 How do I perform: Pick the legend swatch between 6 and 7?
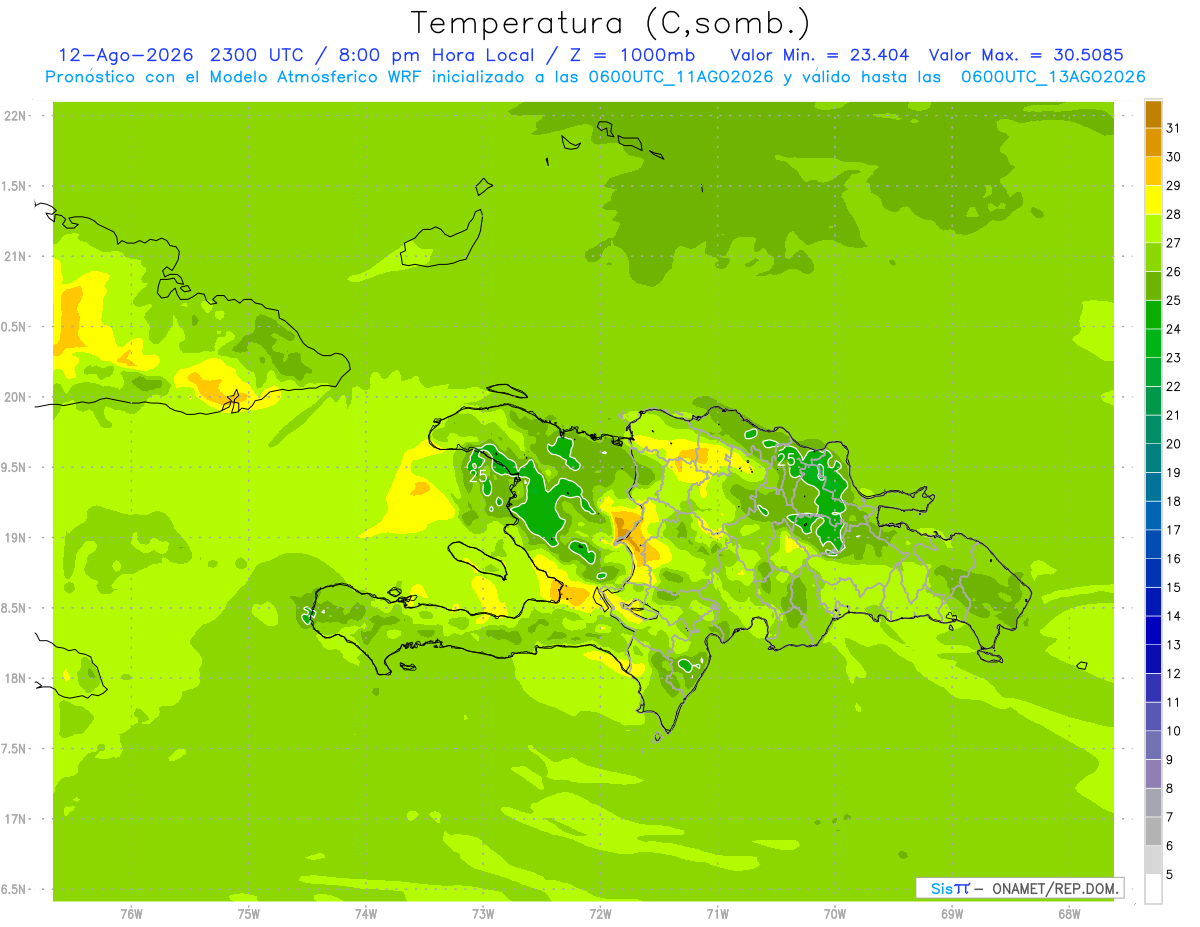click(x=1153, y=832)
